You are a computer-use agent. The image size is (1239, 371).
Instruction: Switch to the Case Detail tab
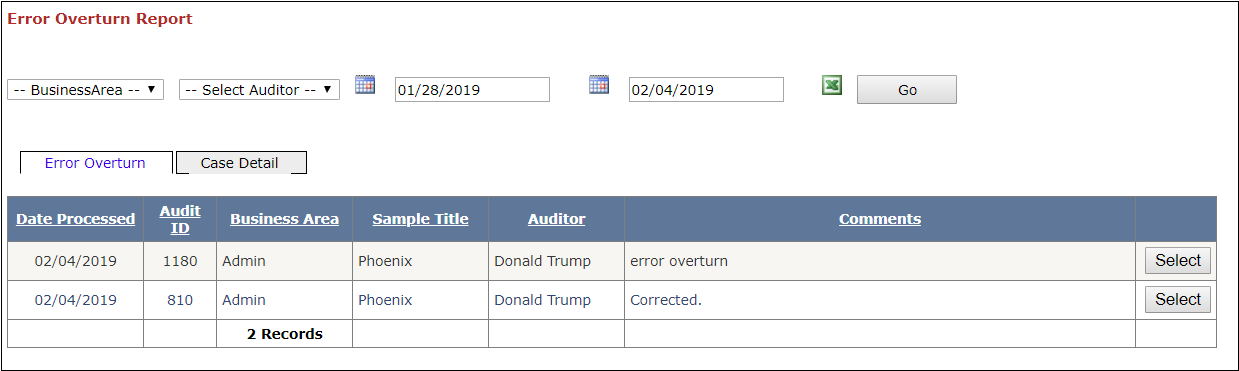coord(240,163)
